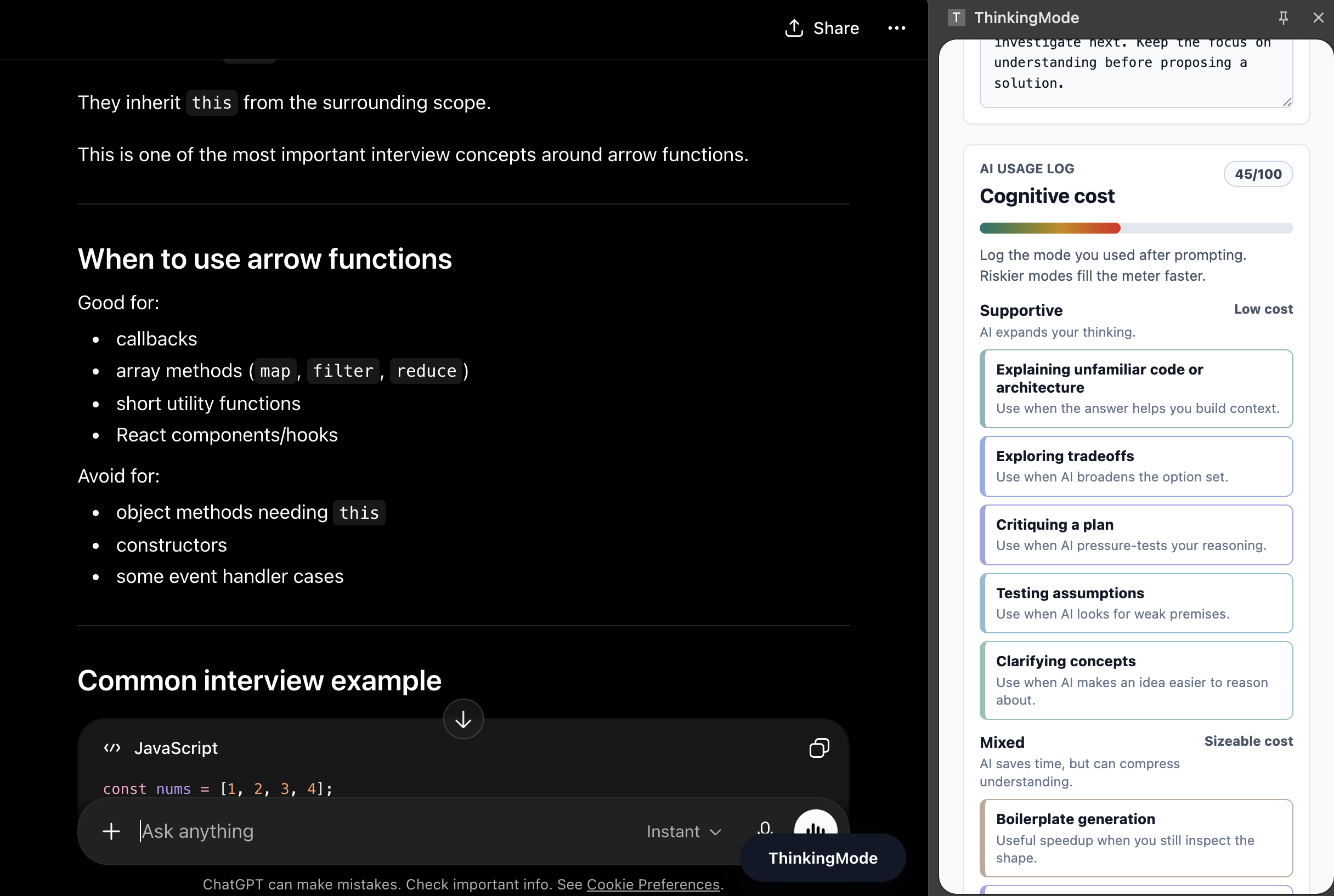Click the plus attach icon
1334x896 pixels.
111,831
